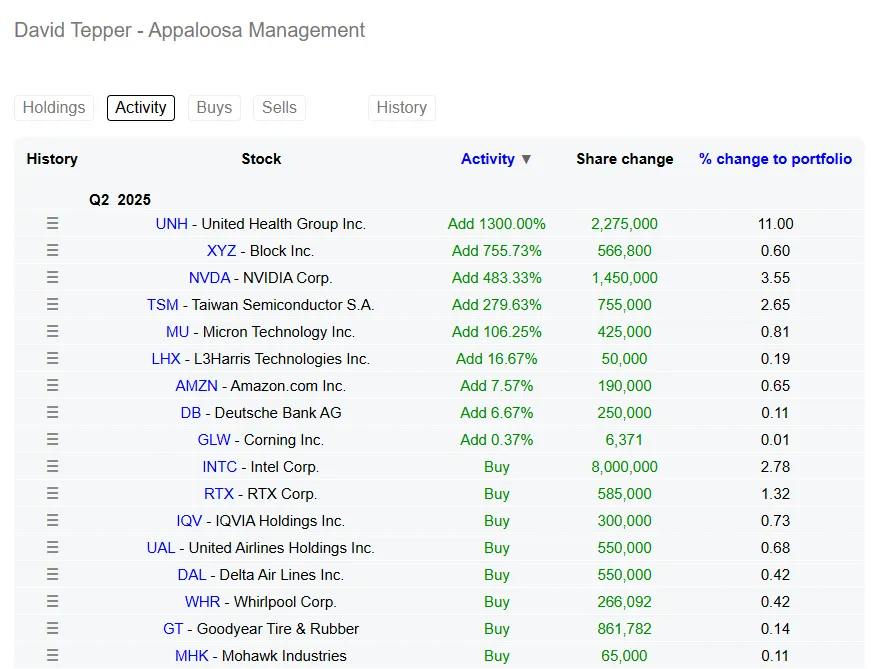Open AMZN ticker link
The width and height of the screenshot is (875, 669).
(x=196, y=386)
